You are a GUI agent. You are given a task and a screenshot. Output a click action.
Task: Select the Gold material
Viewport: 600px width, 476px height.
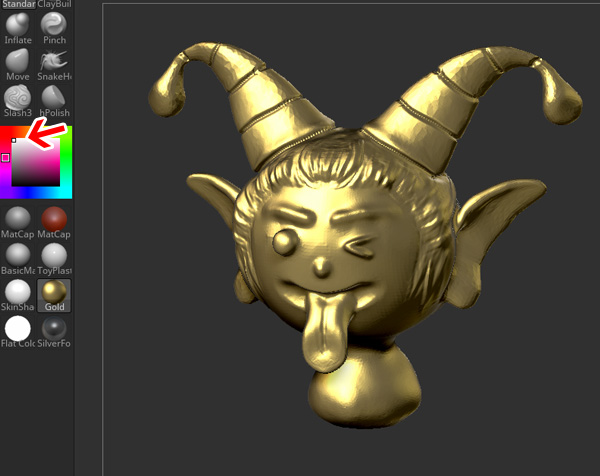pyautogui.click(x=54, y=292)
